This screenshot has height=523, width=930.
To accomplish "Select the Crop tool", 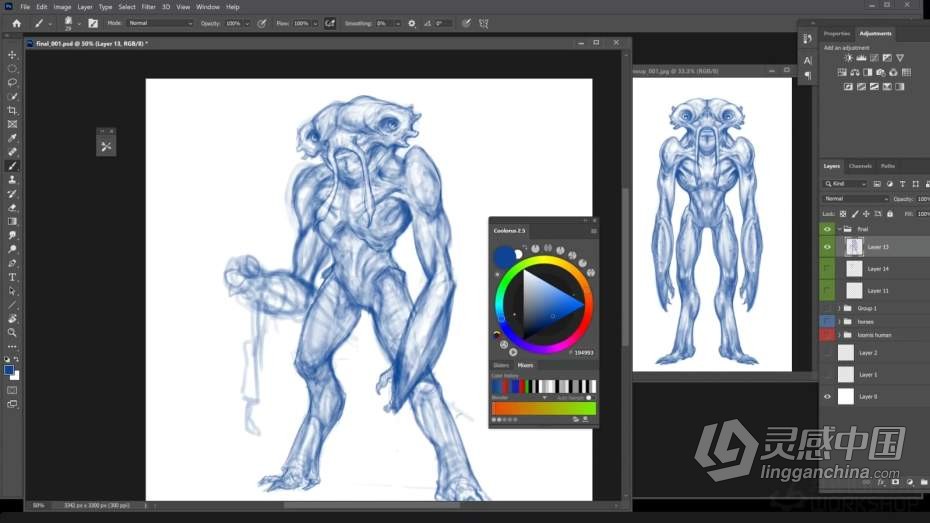I will coord(12,110).
